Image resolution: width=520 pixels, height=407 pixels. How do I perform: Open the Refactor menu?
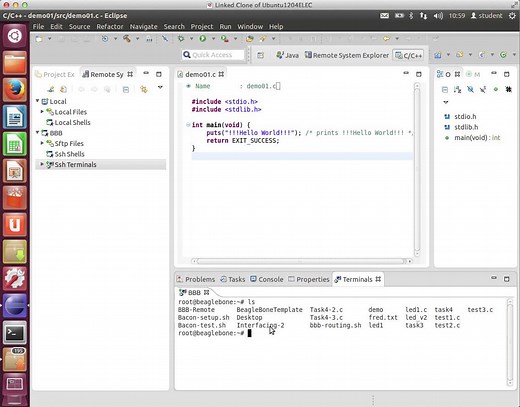tap(110, 26)
